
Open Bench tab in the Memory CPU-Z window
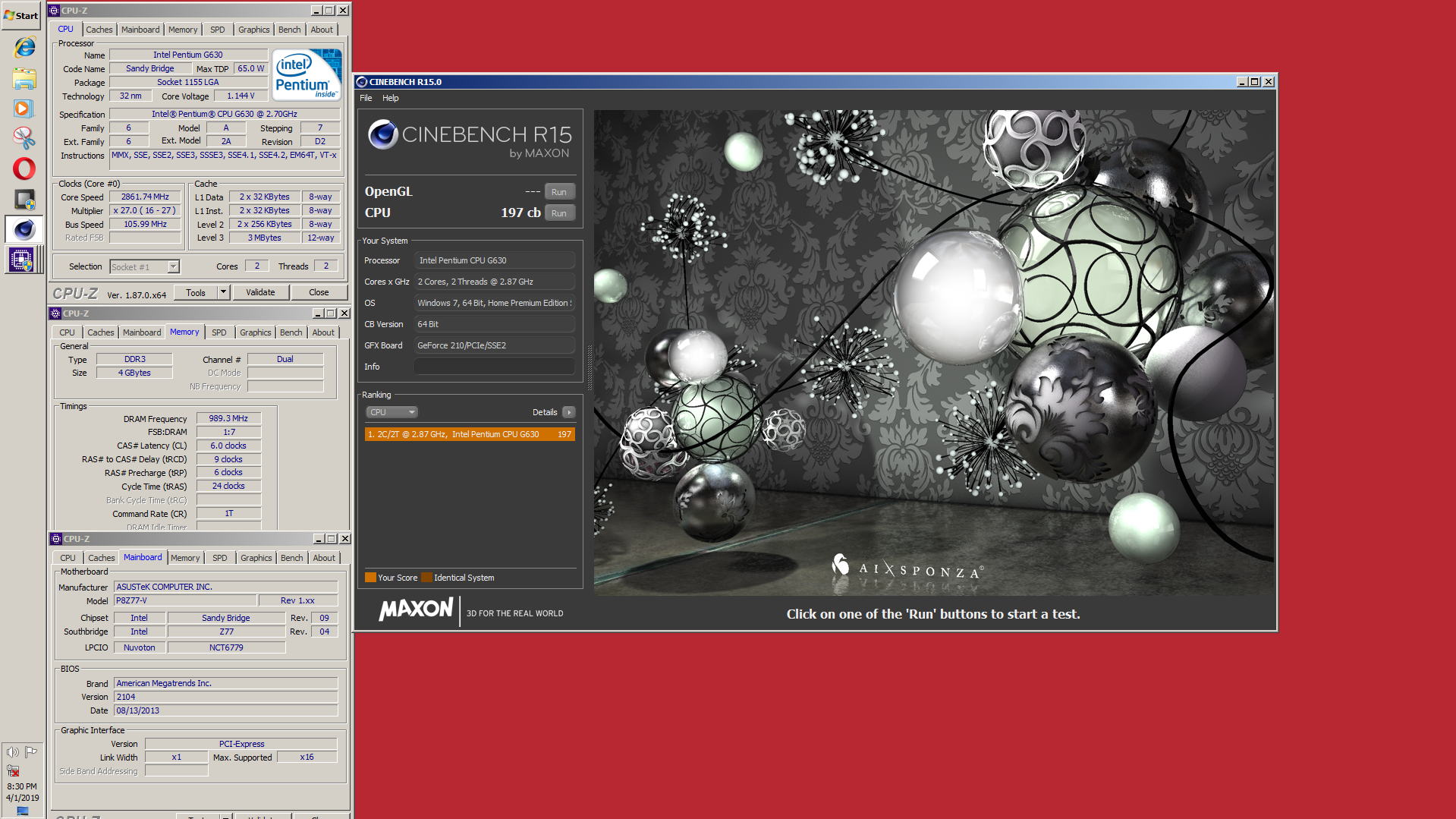(291, 332)
